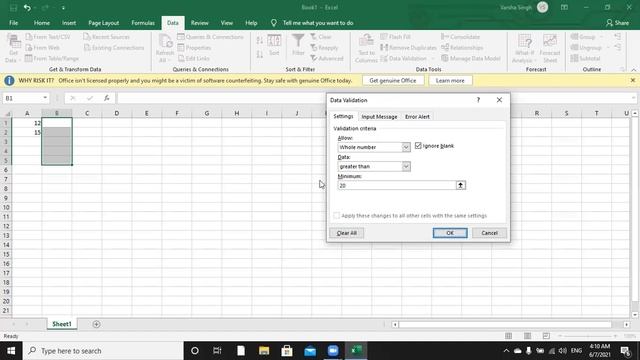Uncheck the Ignore blank checkbox
640x360 pixels.
tap(418, 146)
